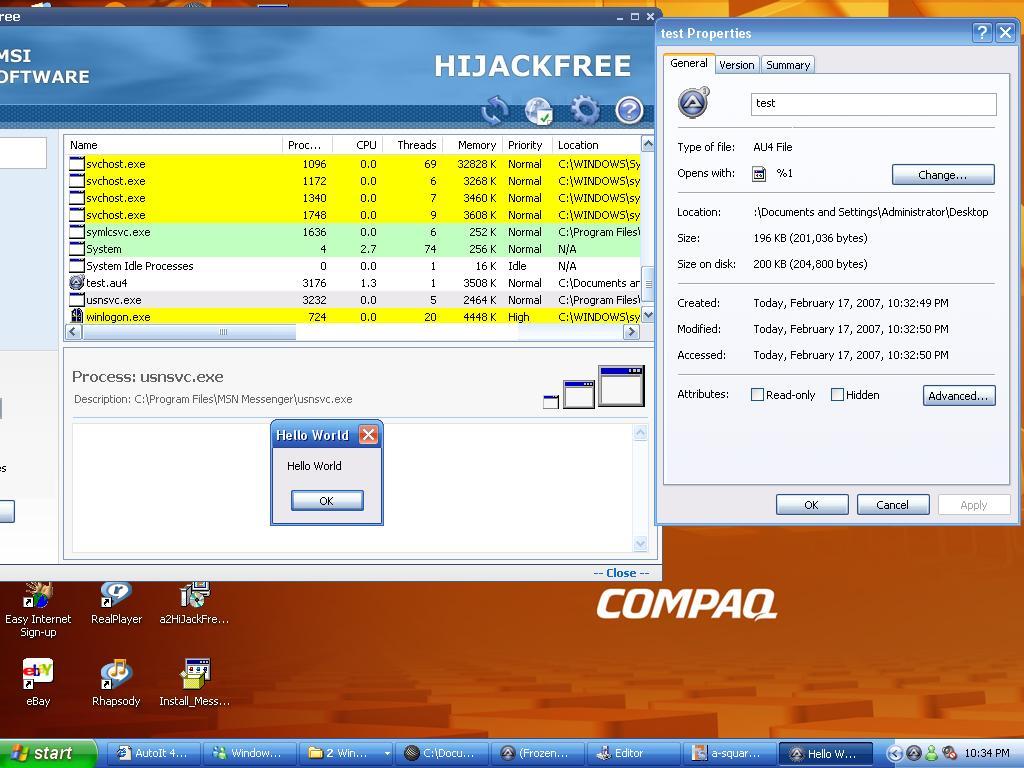
Task: Click the Messenger buddy tray icon
Action: (931, 753)
